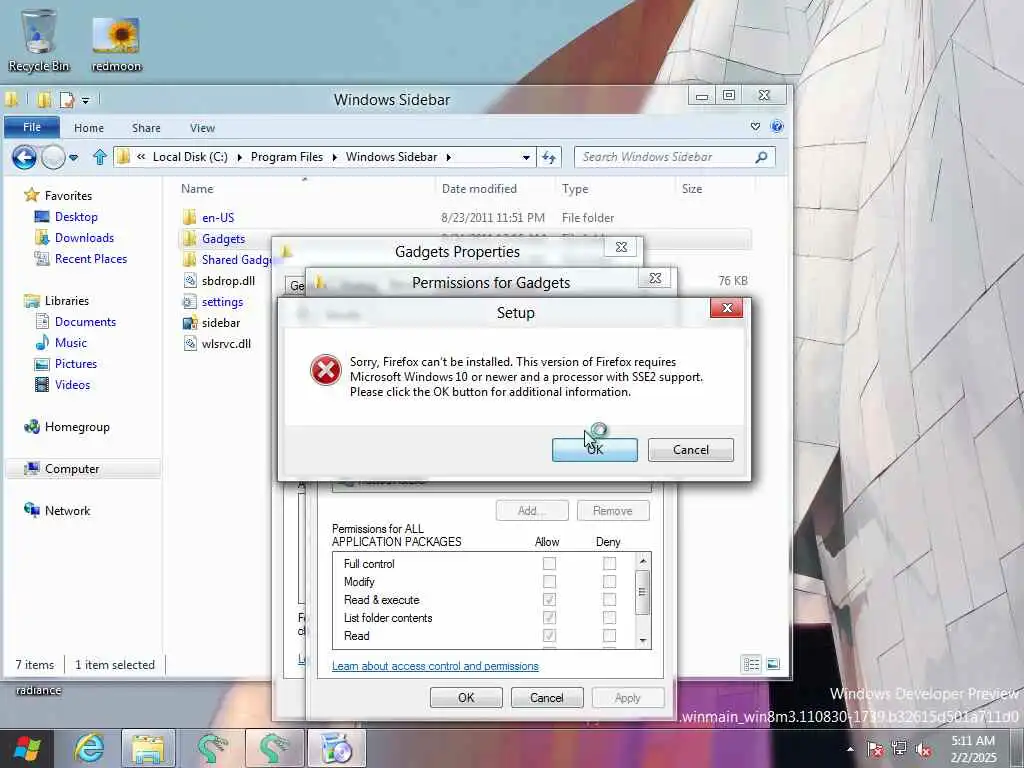Image resolution: width=1024 pixels, height=768 pixels.
Task: Click OK in the Setup dialog
Action: pyautogui.click(x=594, y=449)
